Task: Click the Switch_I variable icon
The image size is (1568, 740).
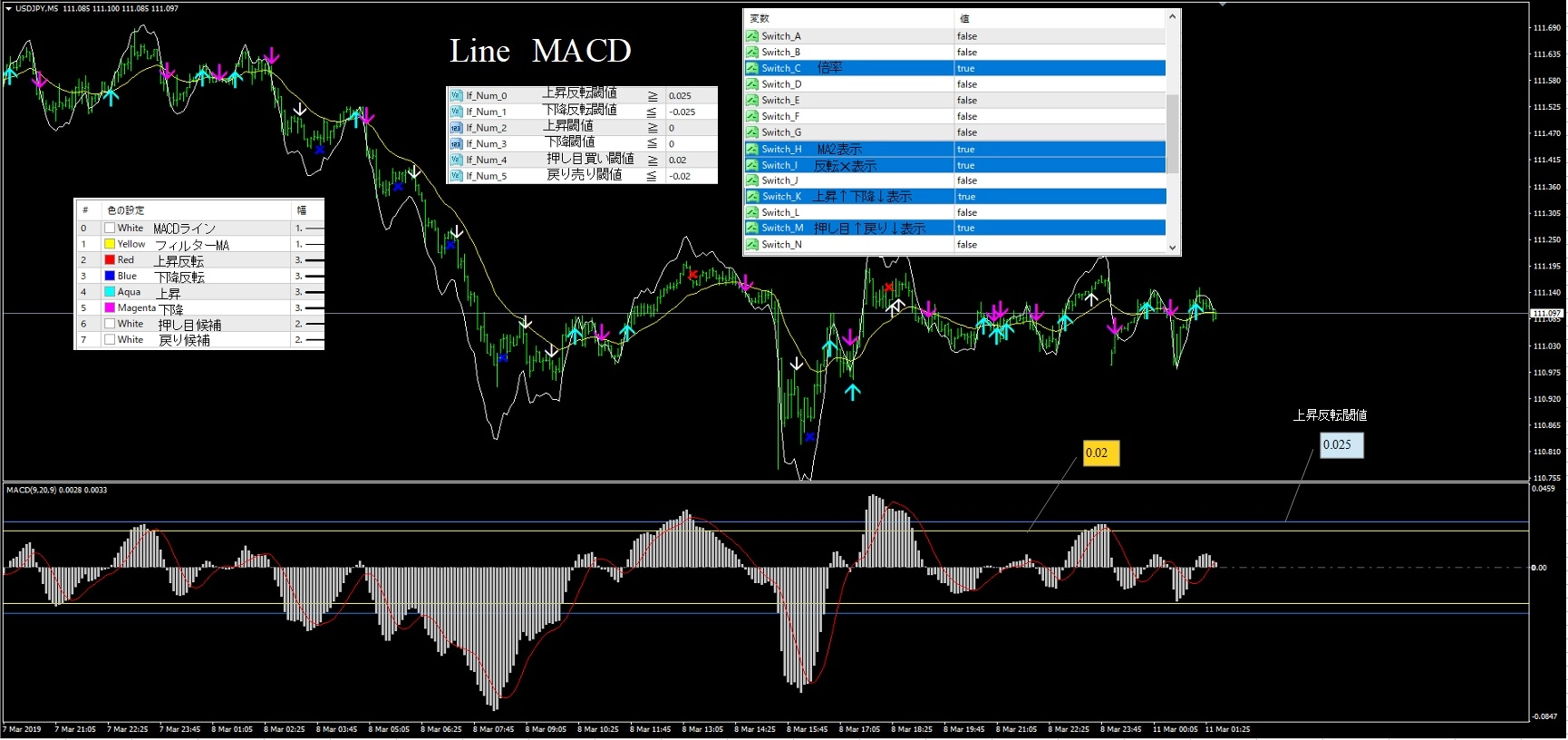Action: click(752, 165)
